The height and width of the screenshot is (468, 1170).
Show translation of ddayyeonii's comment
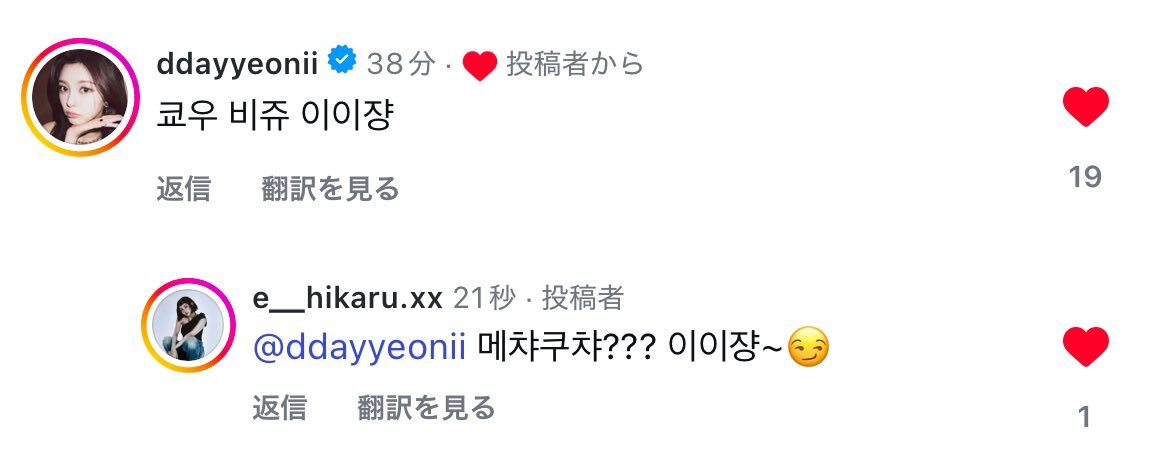330,189
